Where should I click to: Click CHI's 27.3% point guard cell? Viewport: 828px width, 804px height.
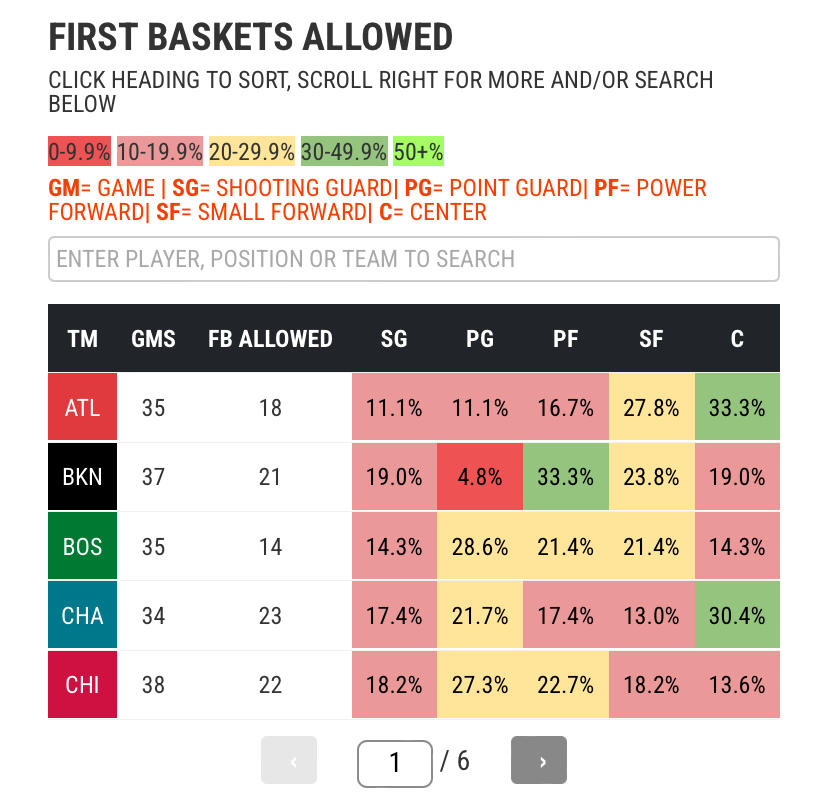[x=480, y=684]
